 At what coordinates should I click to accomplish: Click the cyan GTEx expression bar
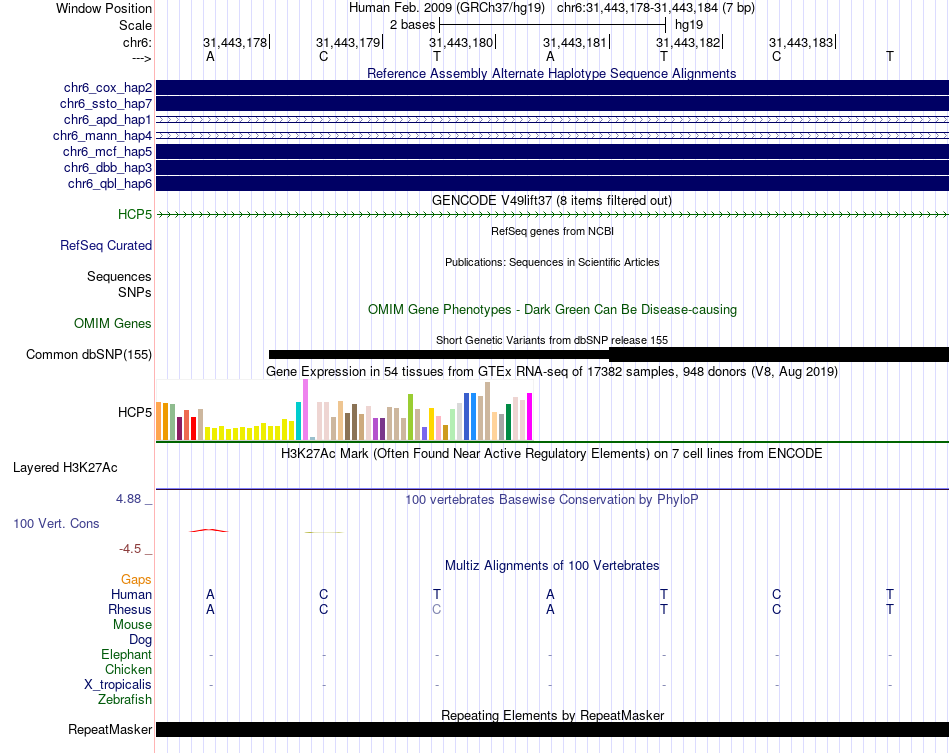[298, 421]
